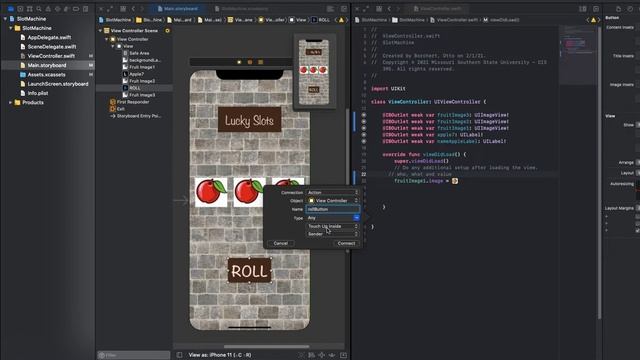
Task: Click Exit dock icon above canvas
Action: pos(260,62)
